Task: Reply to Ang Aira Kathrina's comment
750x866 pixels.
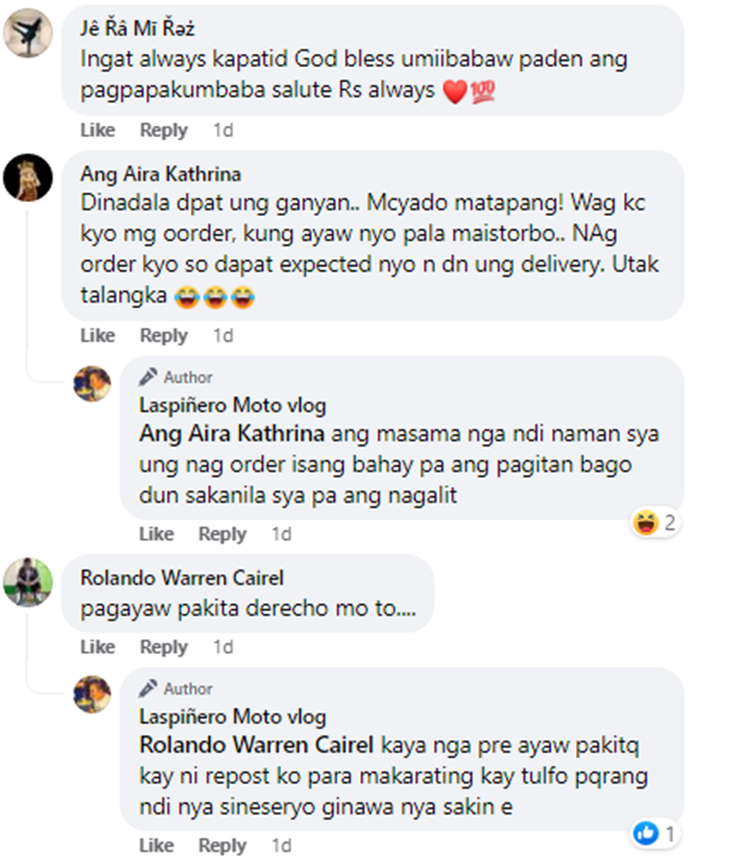Action: click(x=163, y=336)
